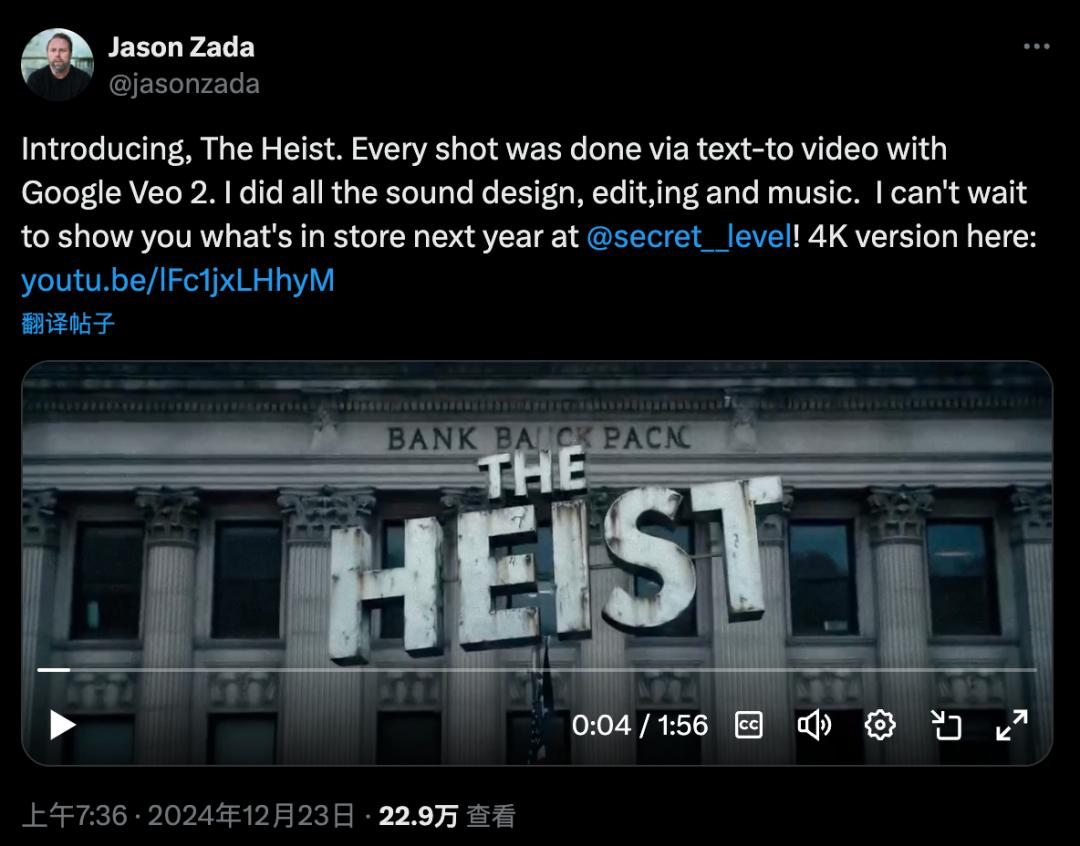
Task: Open the @jasonzada handle
Action: [x=184, y=84]
